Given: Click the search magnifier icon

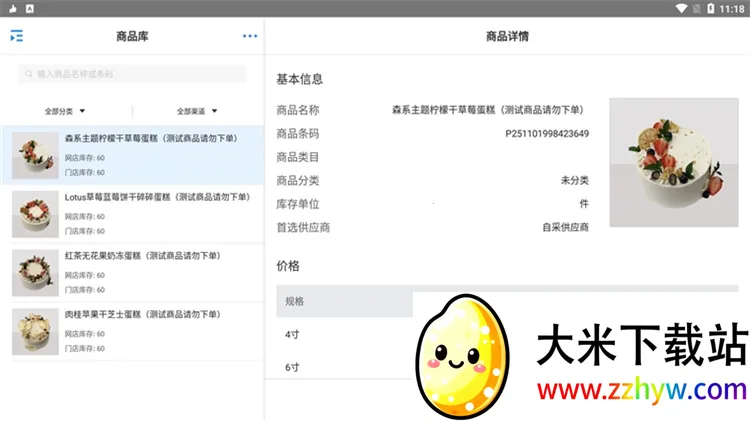Looking at the screenshot, I should (28, 74).
